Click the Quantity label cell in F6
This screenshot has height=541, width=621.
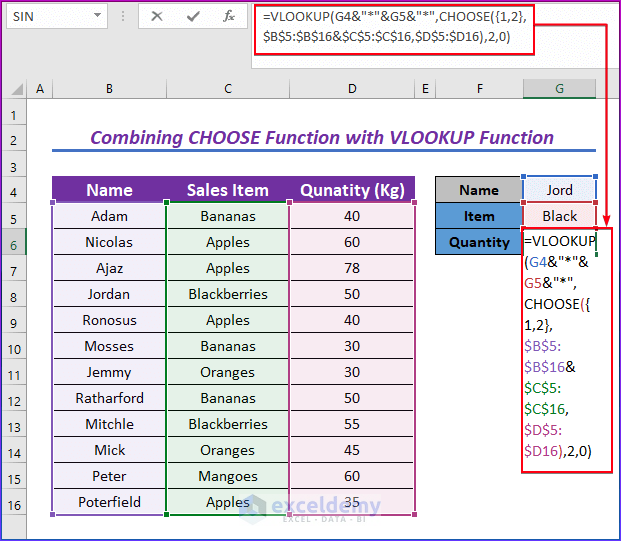(479, 242)
